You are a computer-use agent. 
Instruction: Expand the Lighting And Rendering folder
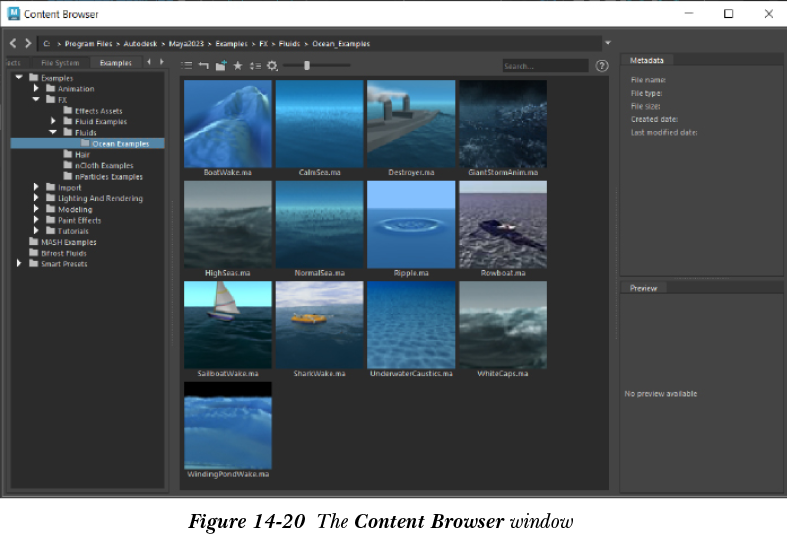point(37,198)
